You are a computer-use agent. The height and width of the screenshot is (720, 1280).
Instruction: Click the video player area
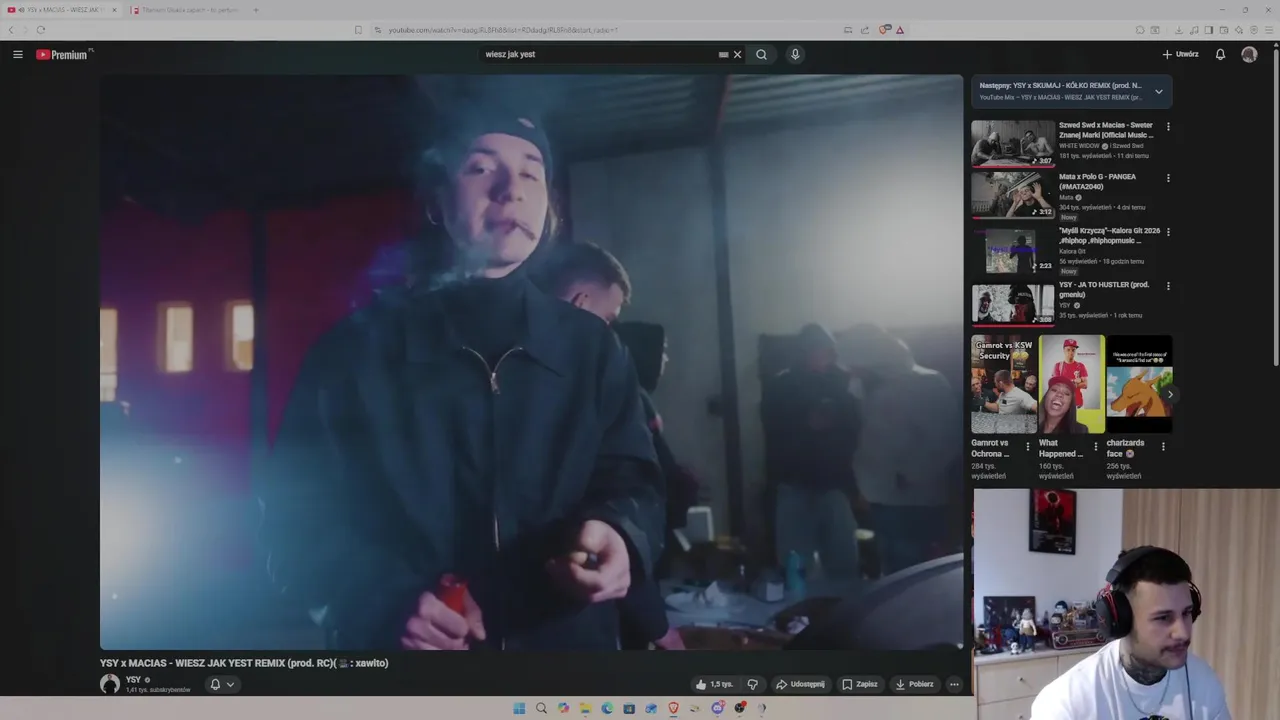point(531,362)
